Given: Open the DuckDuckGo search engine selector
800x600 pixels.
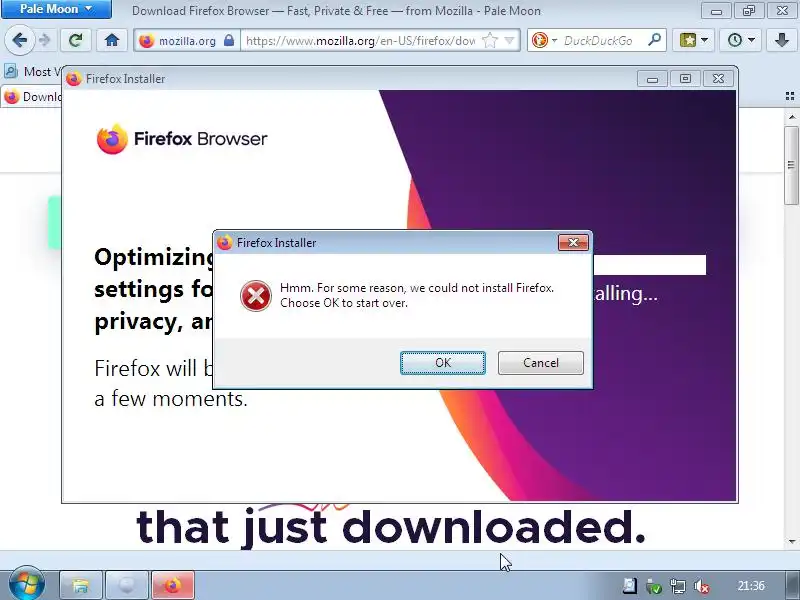Looking at the screenshot, I should pos(544,40).
